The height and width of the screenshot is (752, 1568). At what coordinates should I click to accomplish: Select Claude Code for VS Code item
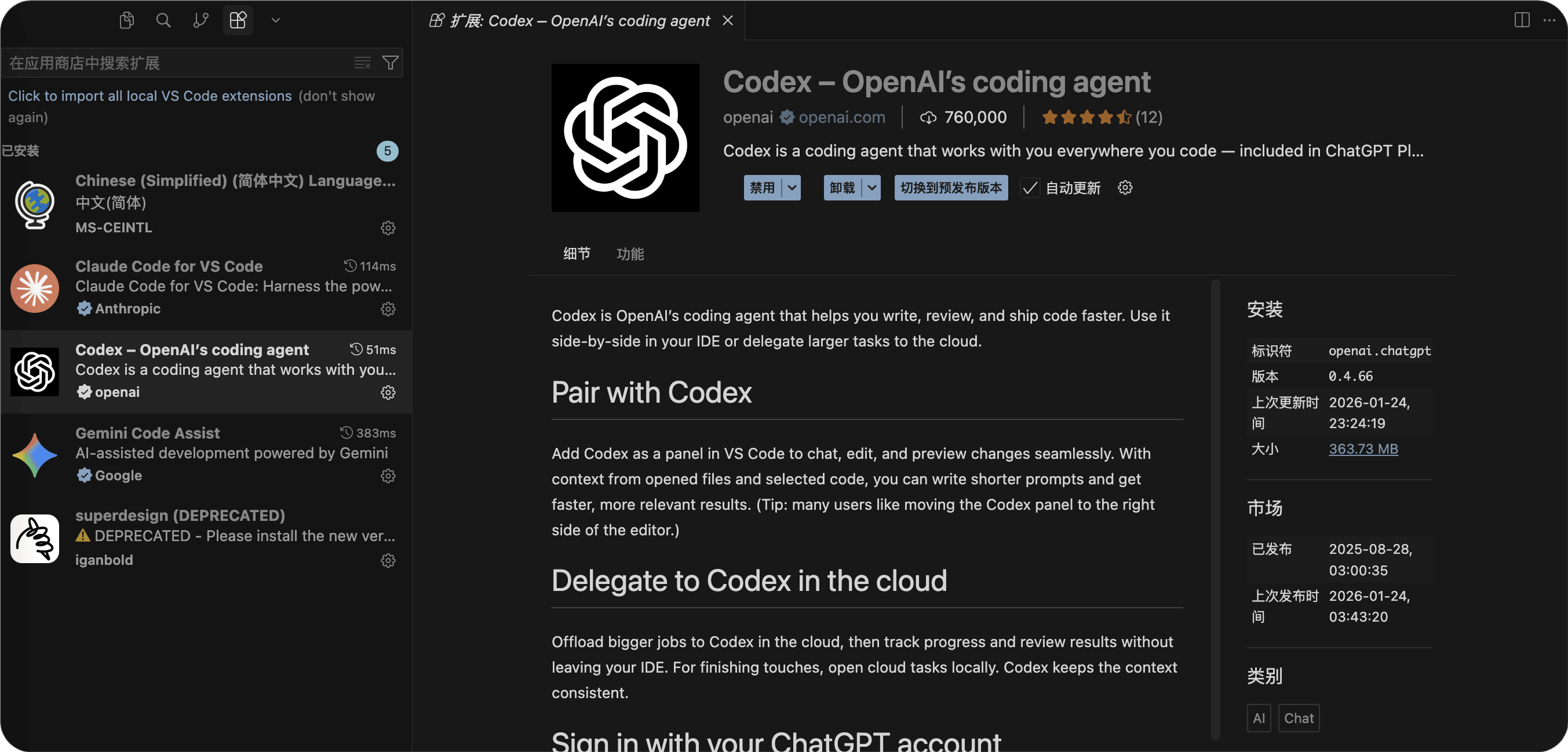pos(206,287)
